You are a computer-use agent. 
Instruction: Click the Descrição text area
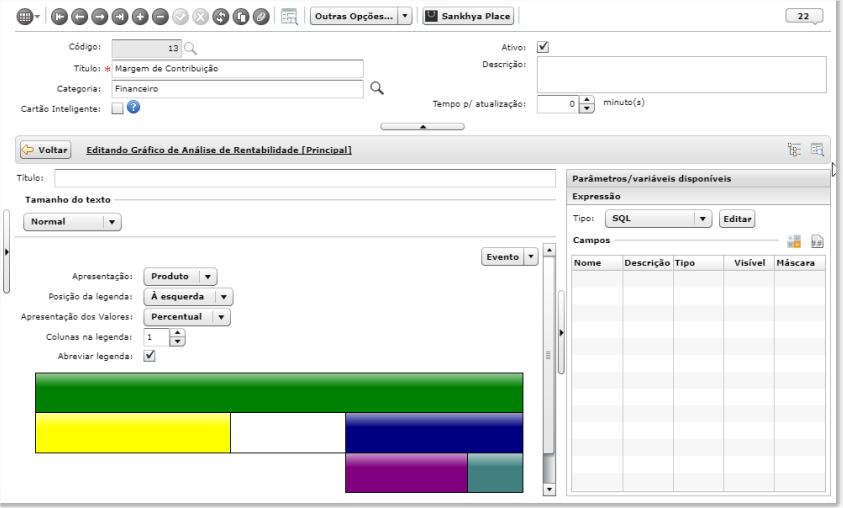click(x=681, y=75)
